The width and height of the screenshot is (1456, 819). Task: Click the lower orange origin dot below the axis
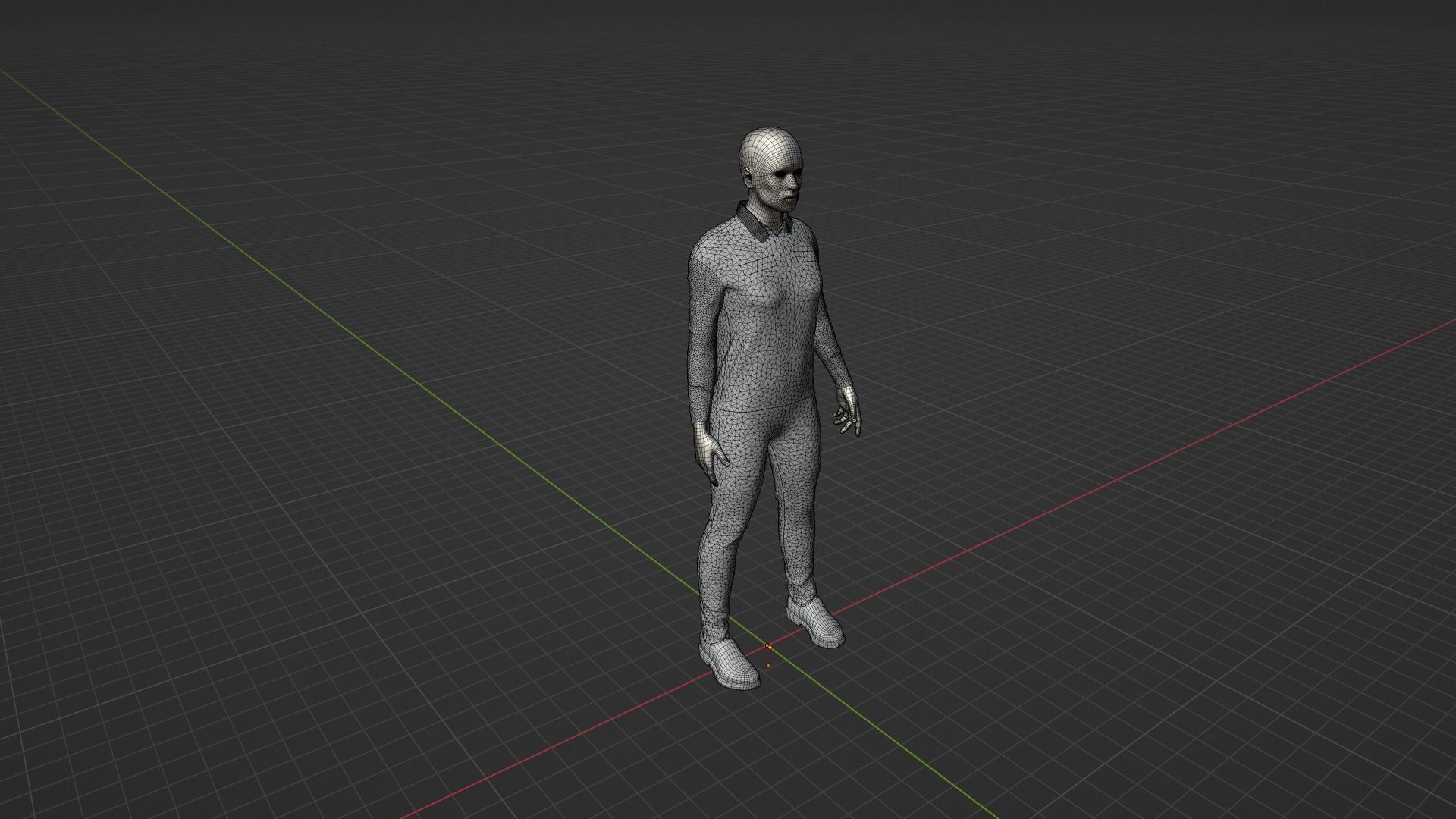point(767,666)
